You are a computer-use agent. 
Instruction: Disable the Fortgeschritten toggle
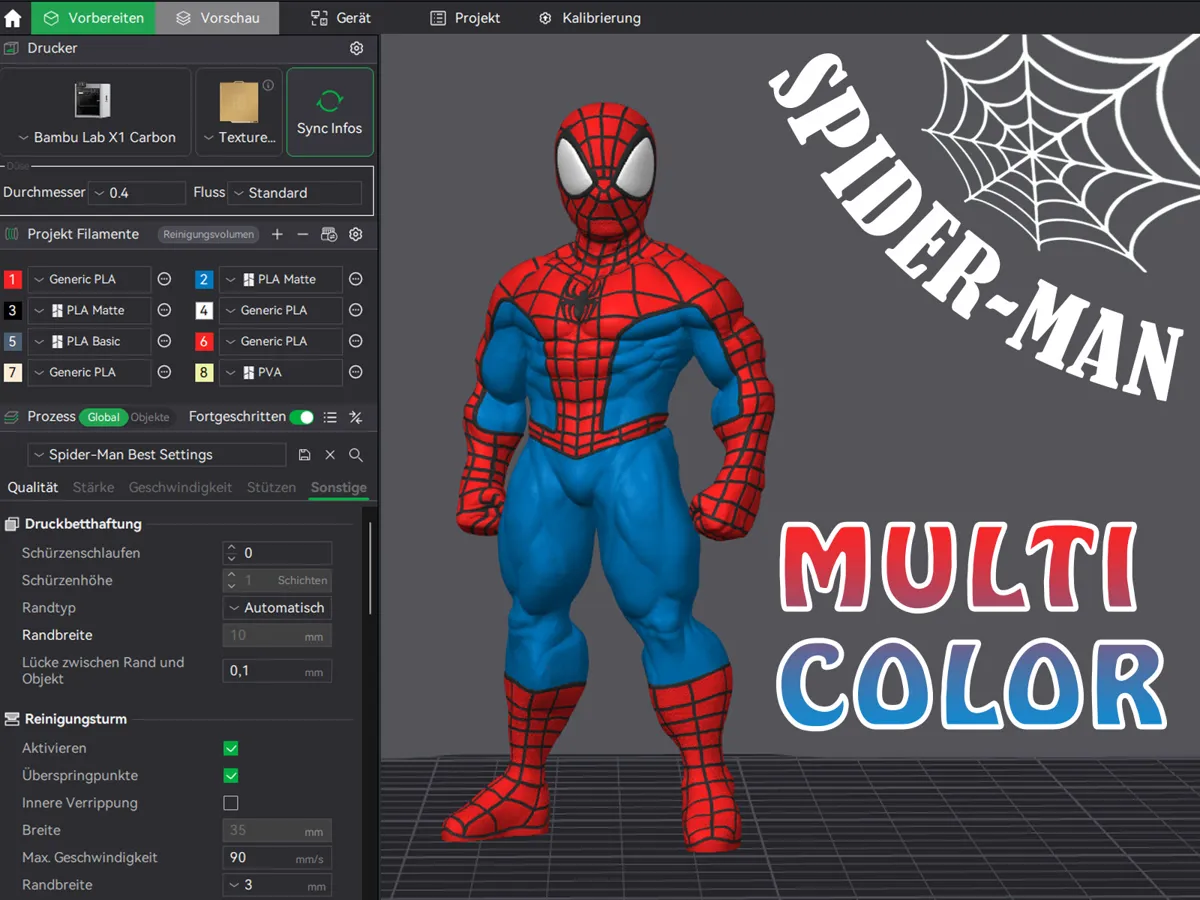(x=301, y=417)
